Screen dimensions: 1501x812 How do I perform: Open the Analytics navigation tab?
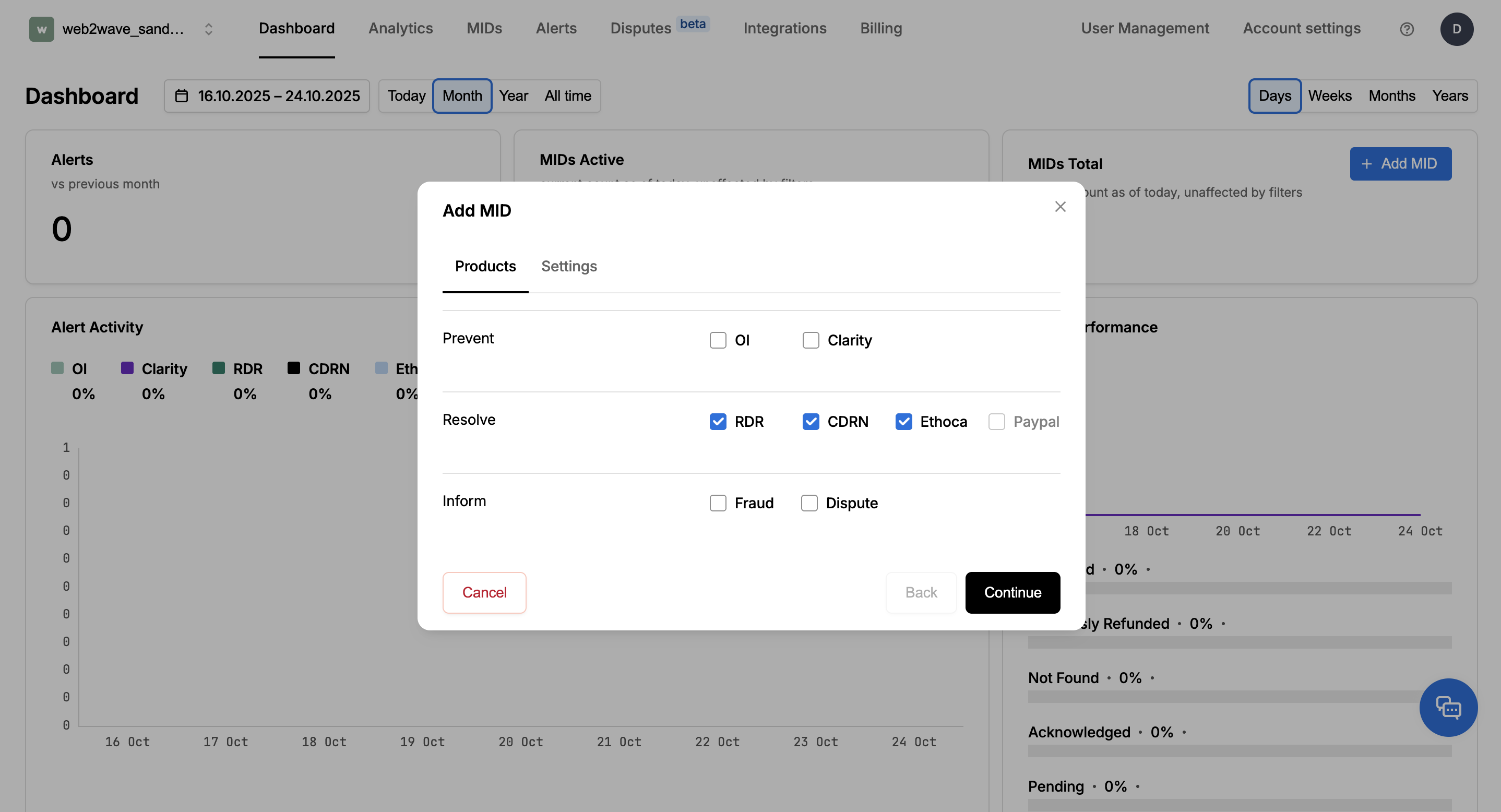pyautogui.click(x=400, y=28)
